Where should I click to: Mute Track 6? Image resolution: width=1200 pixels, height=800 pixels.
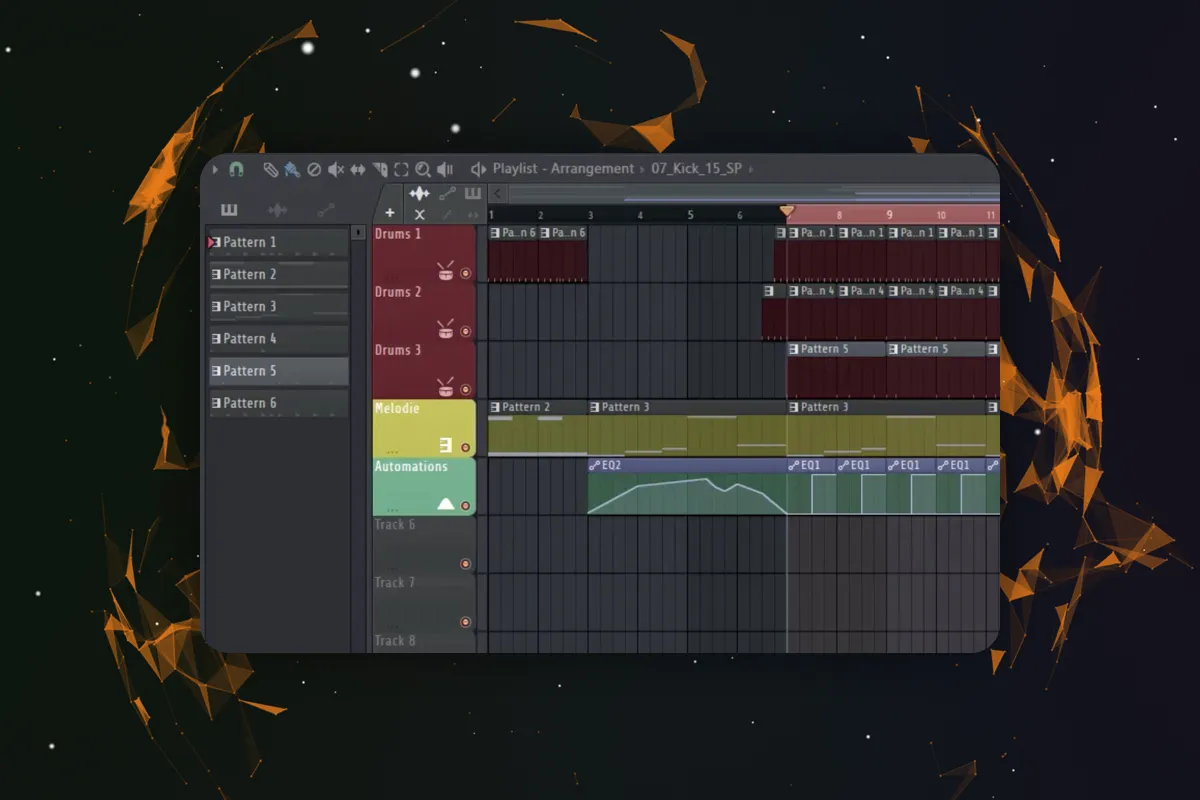click(x=465, y=564)
